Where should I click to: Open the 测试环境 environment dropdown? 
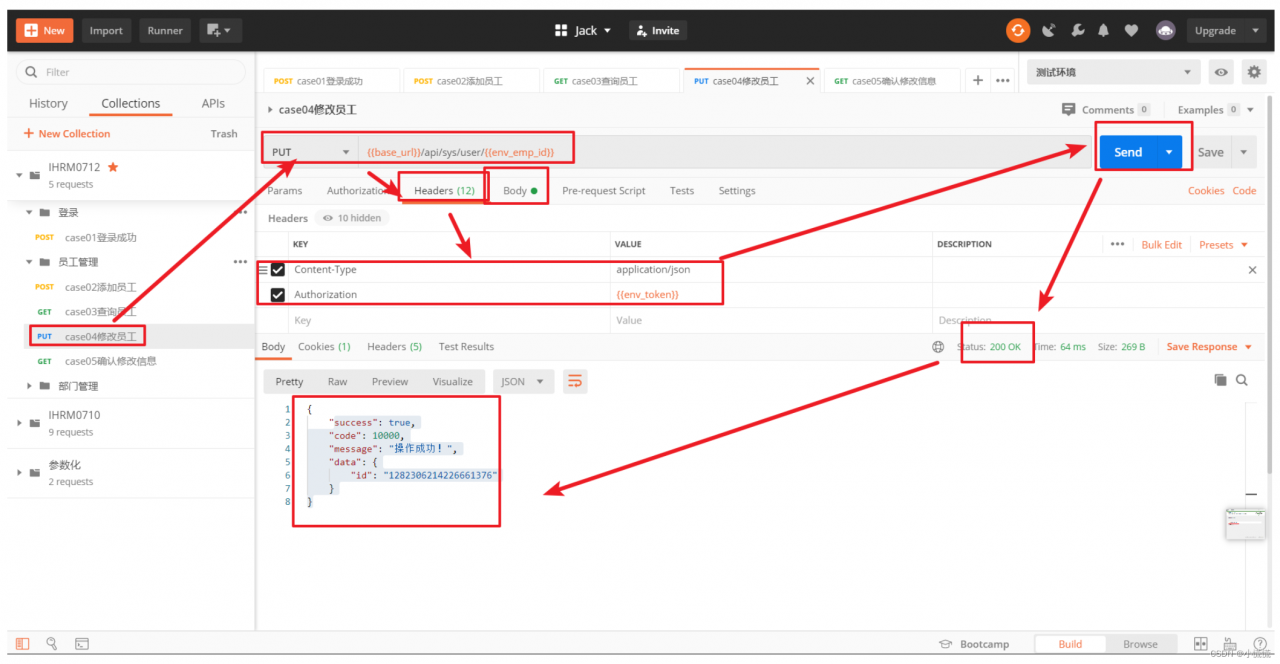pos(1114,72)
